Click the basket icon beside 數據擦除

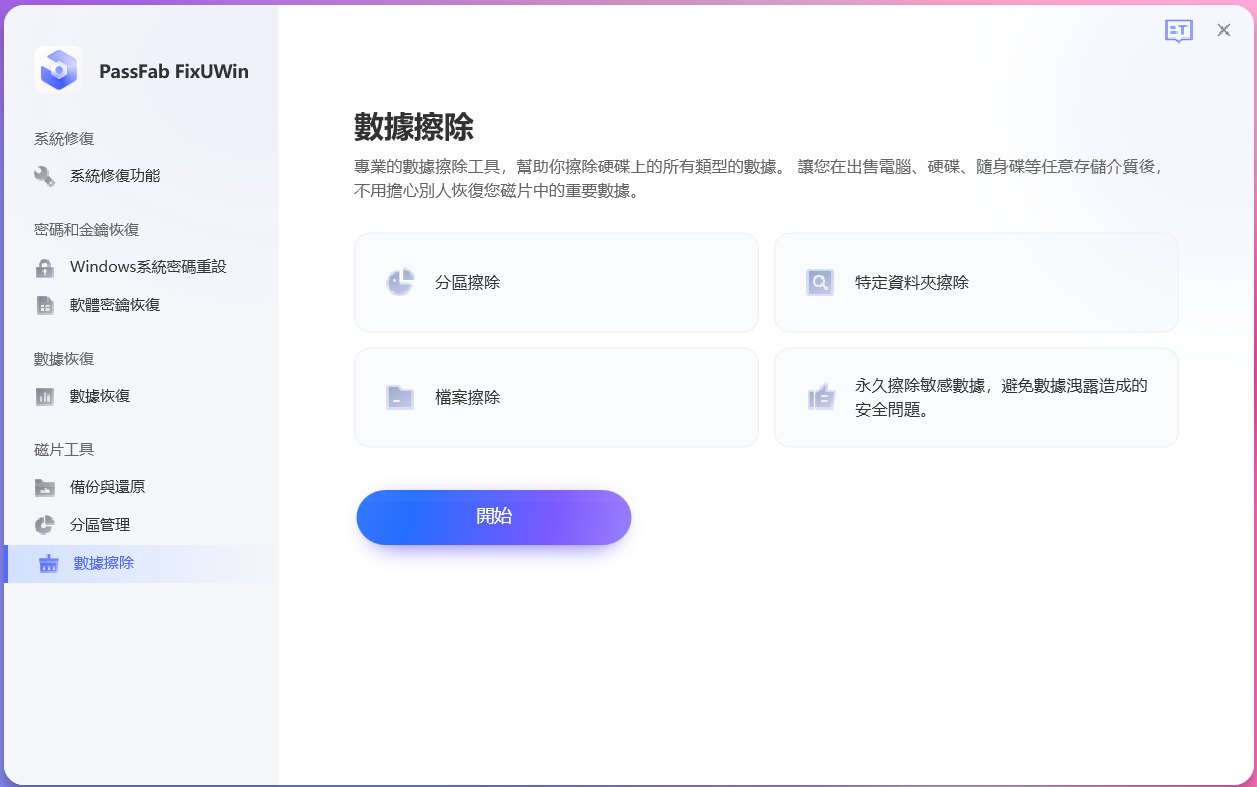(x=48, y=564)
